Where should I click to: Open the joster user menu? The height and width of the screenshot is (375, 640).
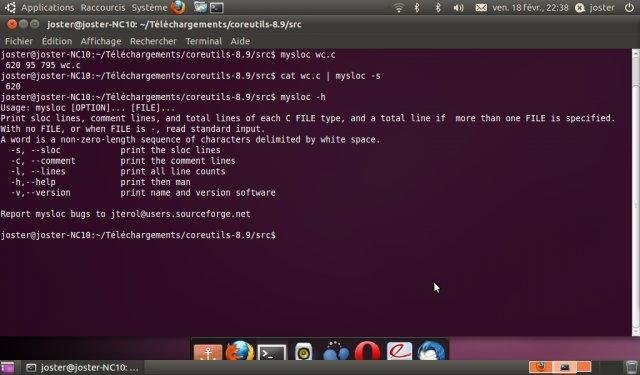(x=595, y=8)
